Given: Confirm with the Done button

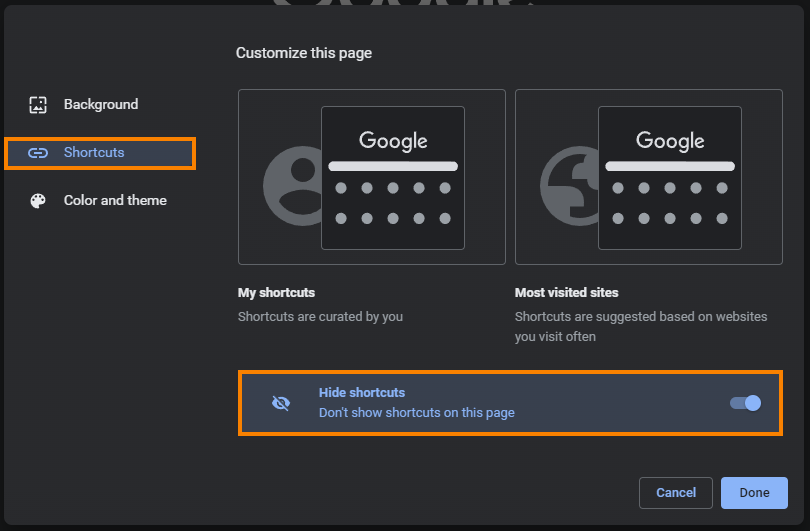Looking at the screenshot, I should pyautogui.click(x=754, y=493).
